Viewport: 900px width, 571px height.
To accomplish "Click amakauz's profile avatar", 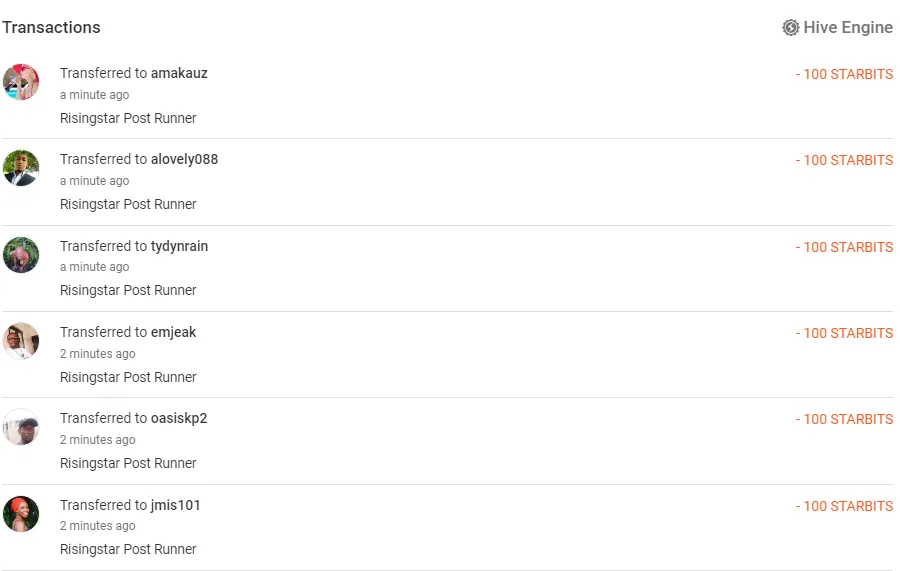I will (21, 82).
